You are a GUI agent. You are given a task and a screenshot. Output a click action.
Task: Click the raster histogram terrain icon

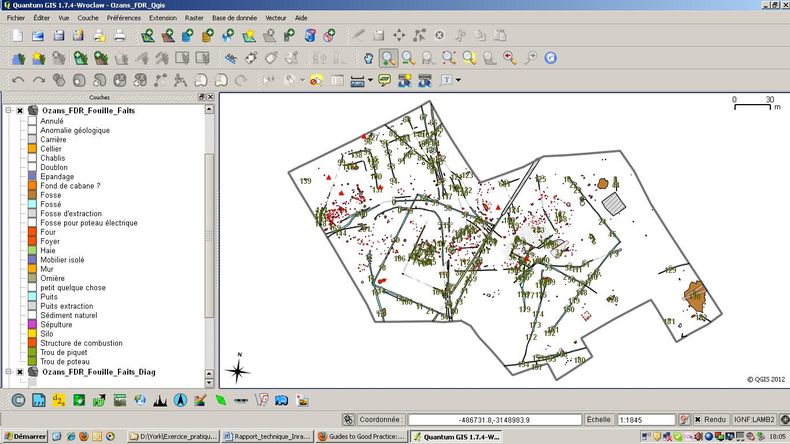click(160, 401)
